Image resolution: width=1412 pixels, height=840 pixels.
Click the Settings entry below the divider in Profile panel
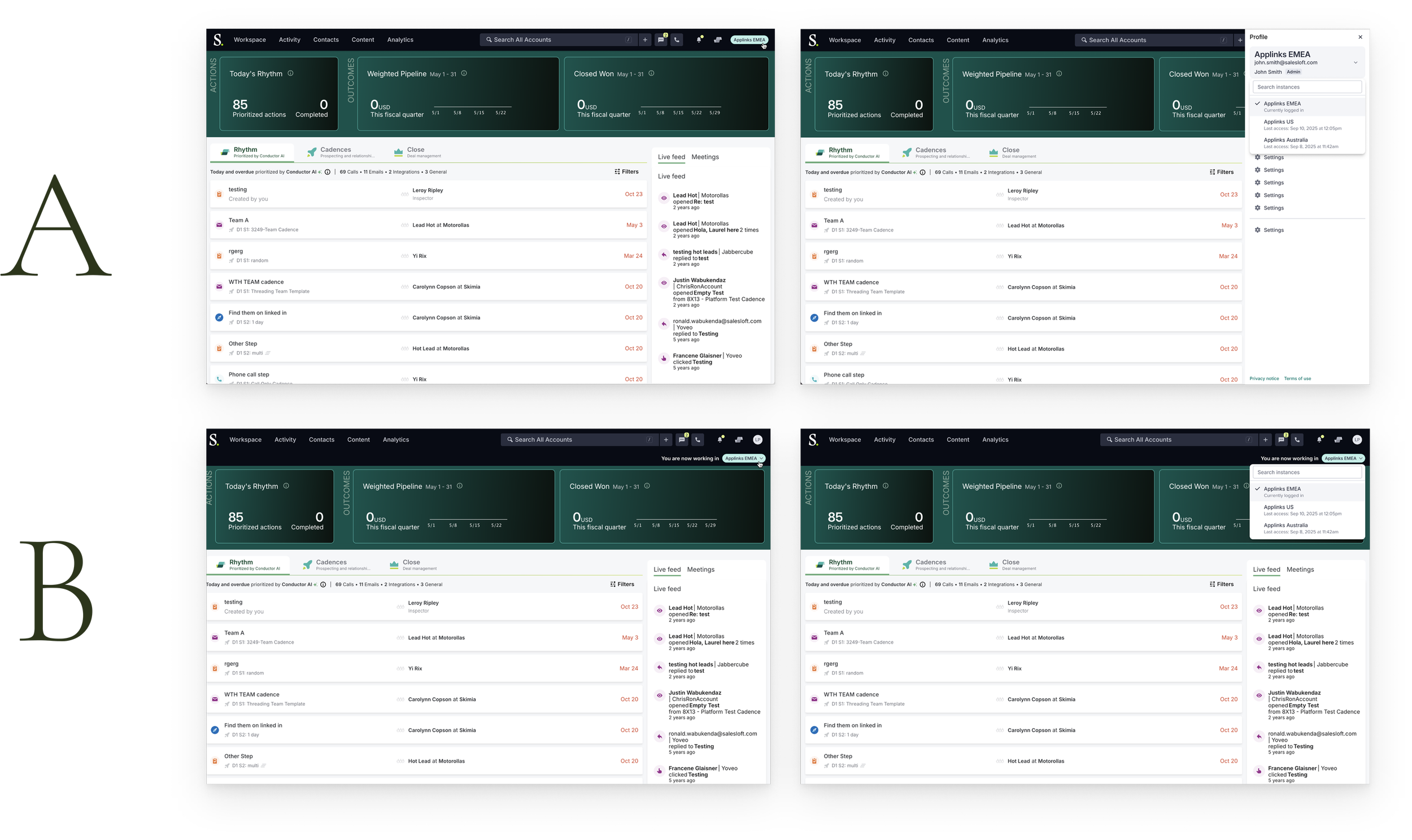coord(1269,230)
